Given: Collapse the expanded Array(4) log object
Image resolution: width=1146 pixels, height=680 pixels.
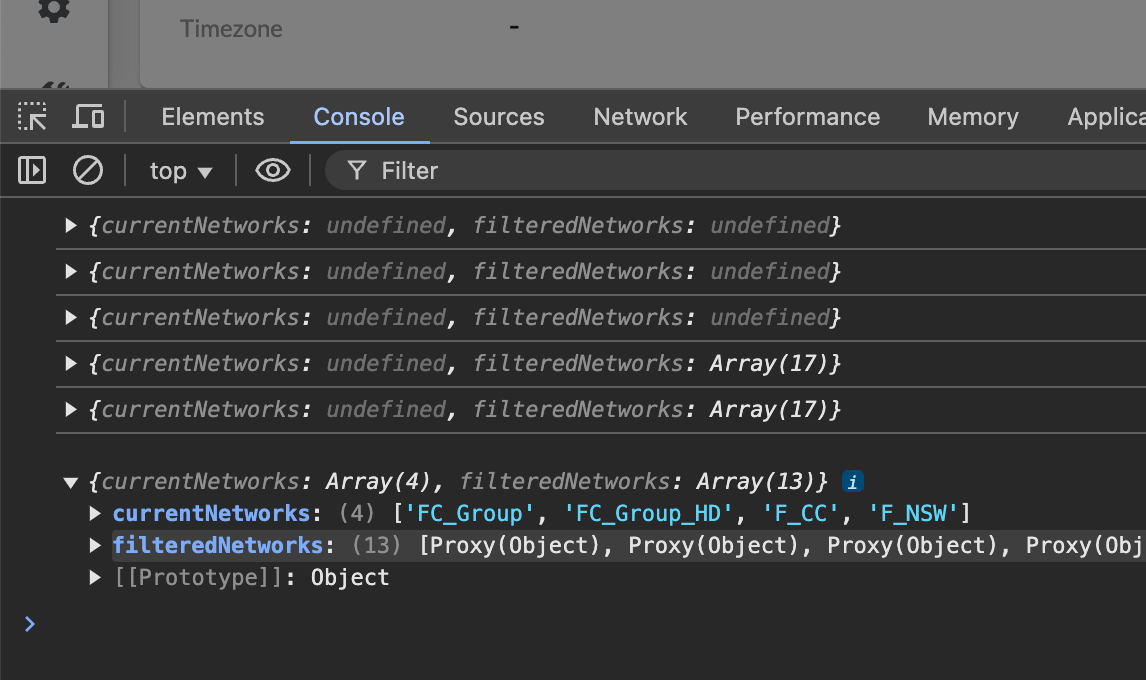Looking at the screenshot, I should click(70, 482).
